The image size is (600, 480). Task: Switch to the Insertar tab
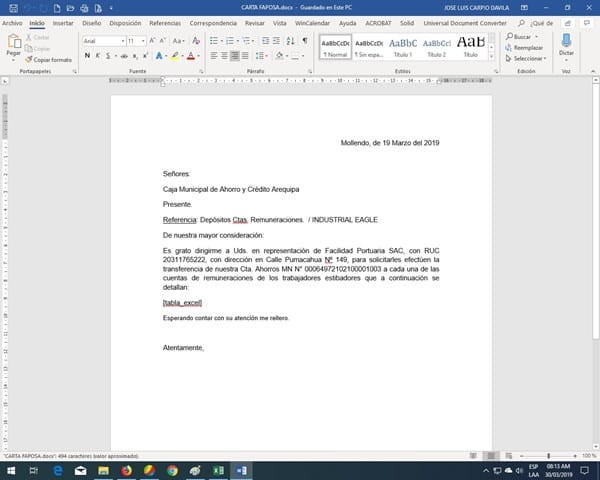tap(63, 23)
